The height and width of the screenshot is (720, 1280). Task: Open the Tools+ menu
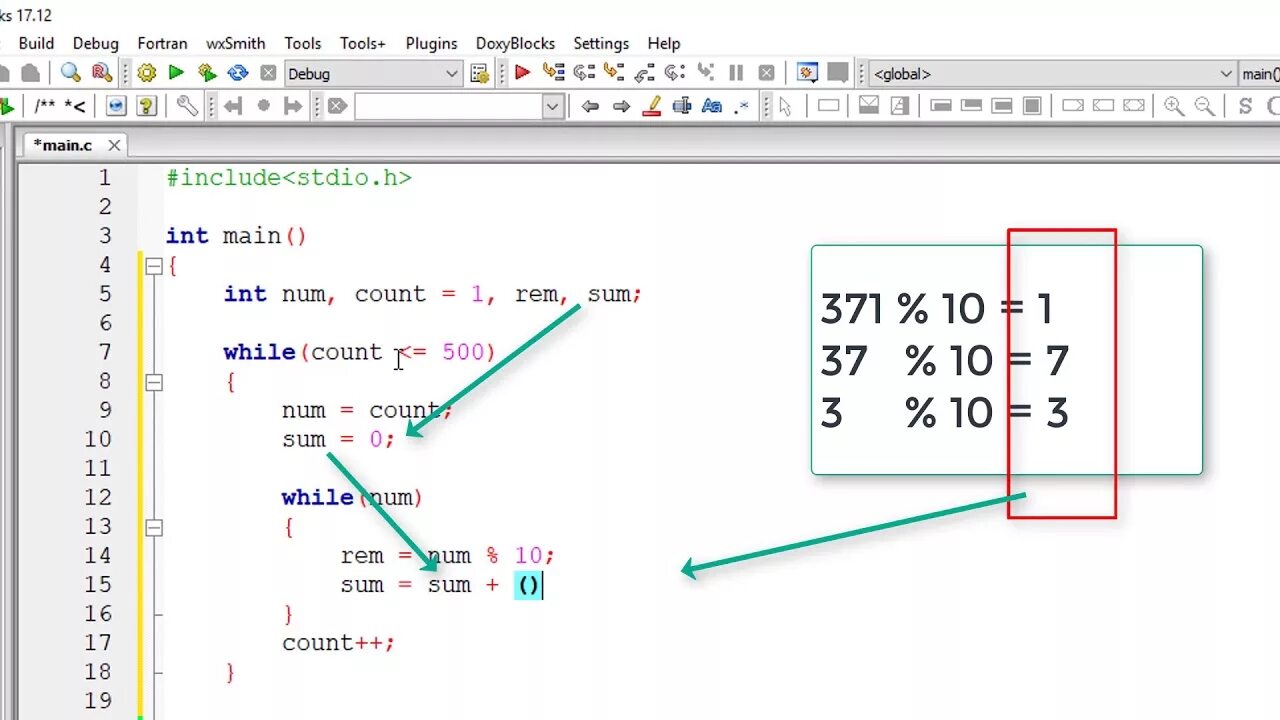(362, 43)
